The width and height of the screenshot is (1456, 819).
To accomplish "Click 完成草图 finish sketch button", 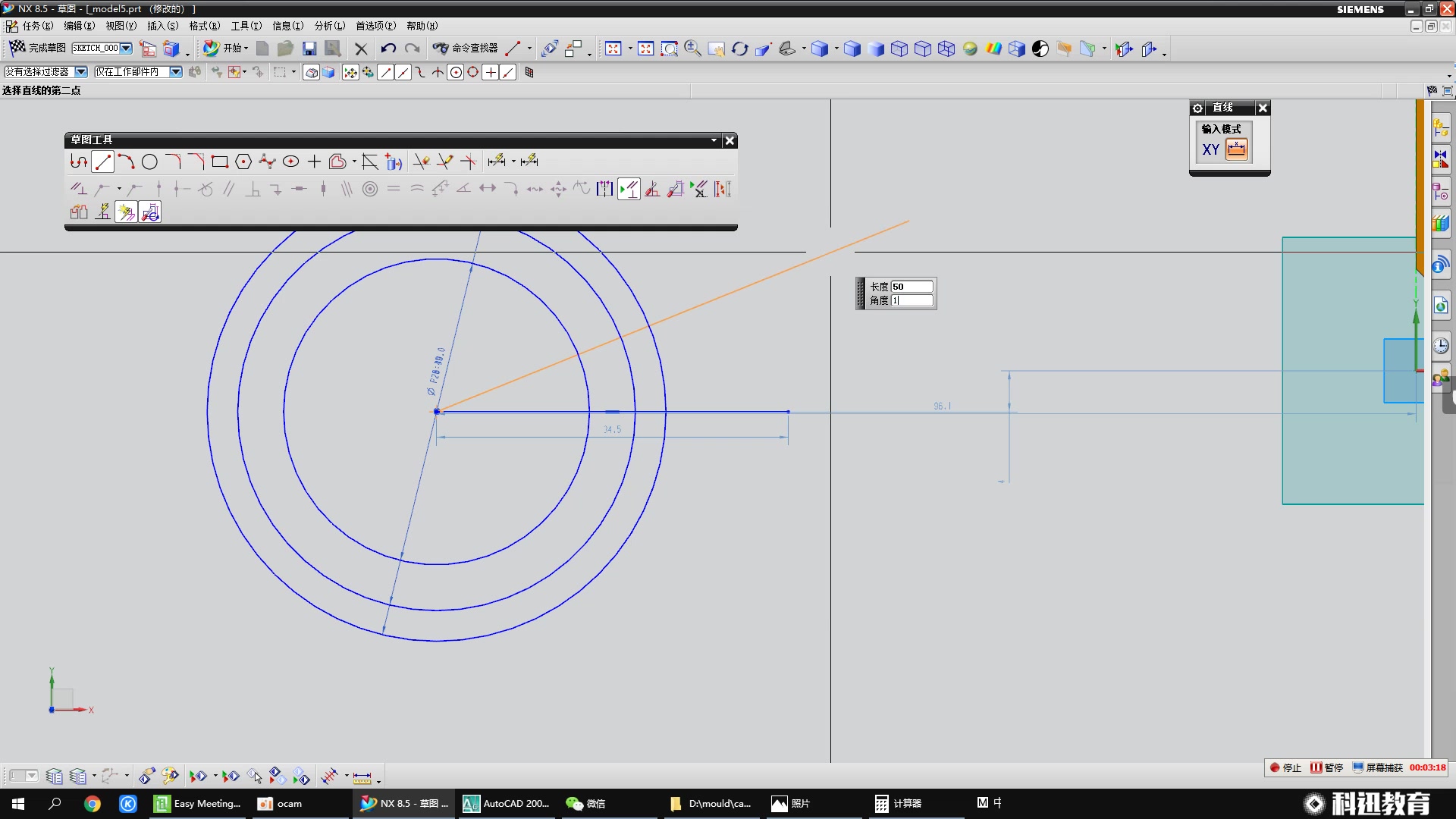I will coord(38,48).
